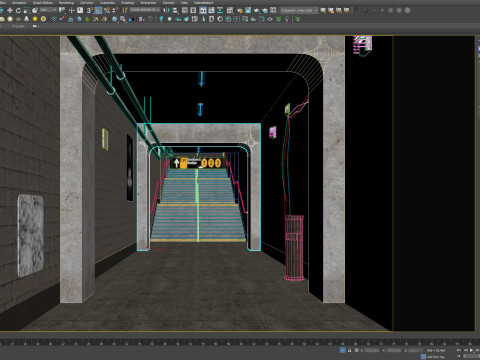Open the Reference Coordinate System dropdown

tap(48, 10)
